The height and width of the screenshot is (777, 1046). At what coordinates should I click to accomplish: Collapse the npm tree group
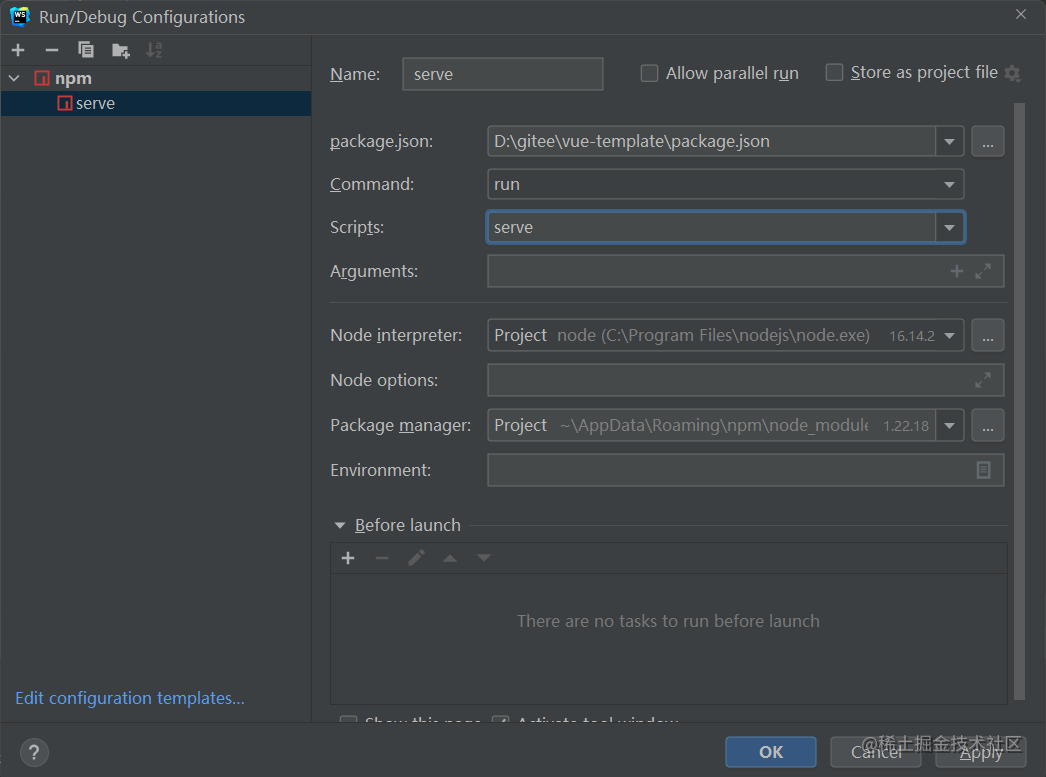pos(14,78)
